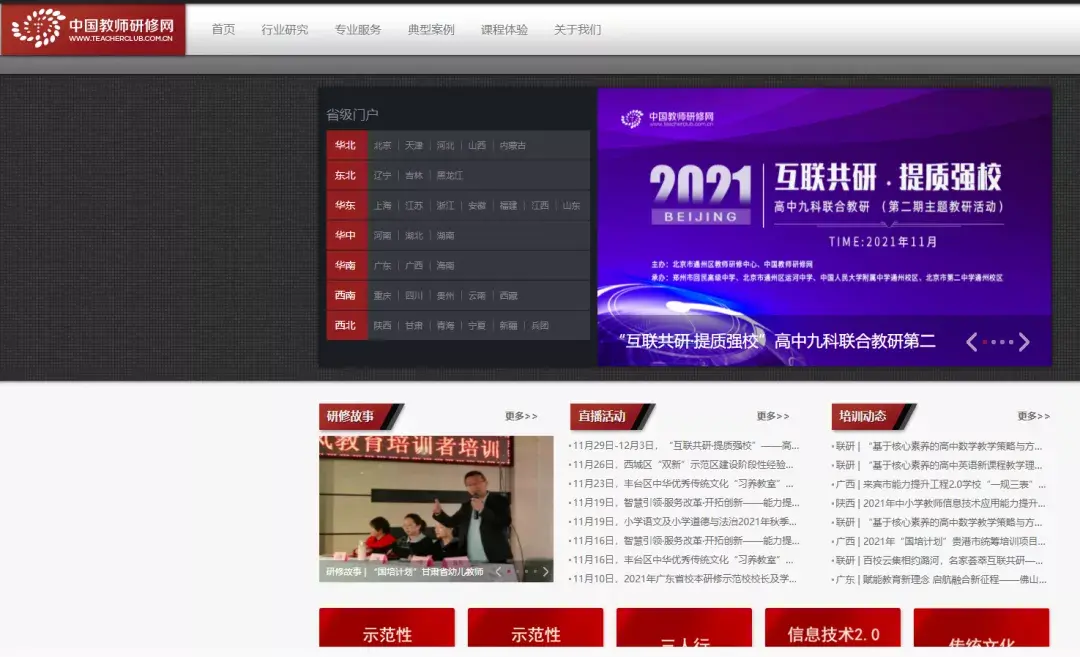Open the 11月19日 小学语文及小学道德与法治 event

point(683,522)
